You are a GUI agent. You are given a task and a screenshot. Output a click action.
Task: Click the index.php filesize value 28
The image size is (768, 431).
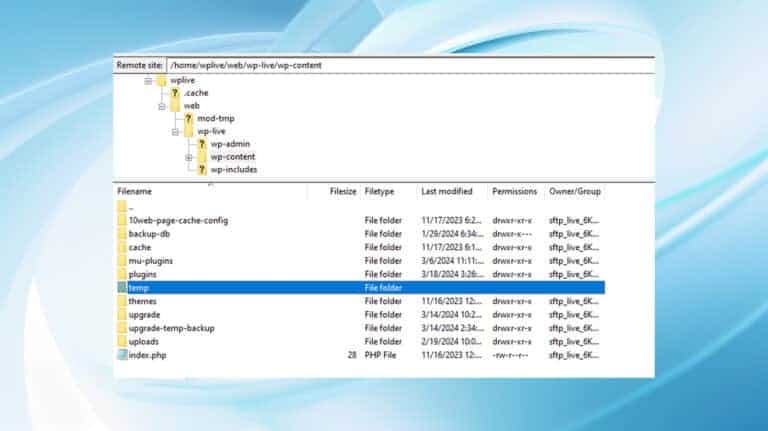click(x=352, y=355)
